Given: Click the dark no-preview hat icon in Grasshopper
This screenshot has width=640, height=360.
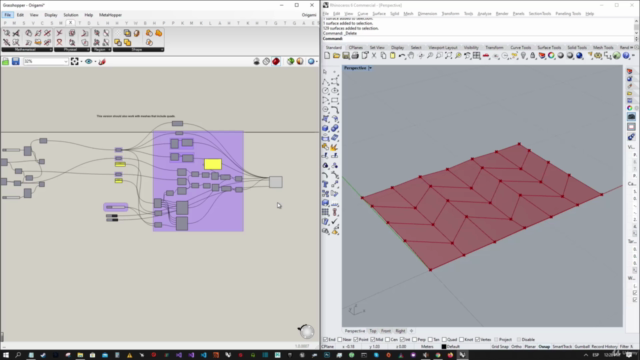Looking at the screenshot, I should [x=256, y=61].
